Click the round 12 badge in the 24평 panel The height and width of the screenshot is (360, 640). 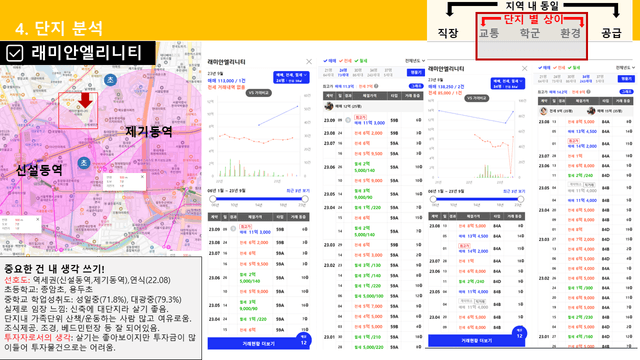304,340
